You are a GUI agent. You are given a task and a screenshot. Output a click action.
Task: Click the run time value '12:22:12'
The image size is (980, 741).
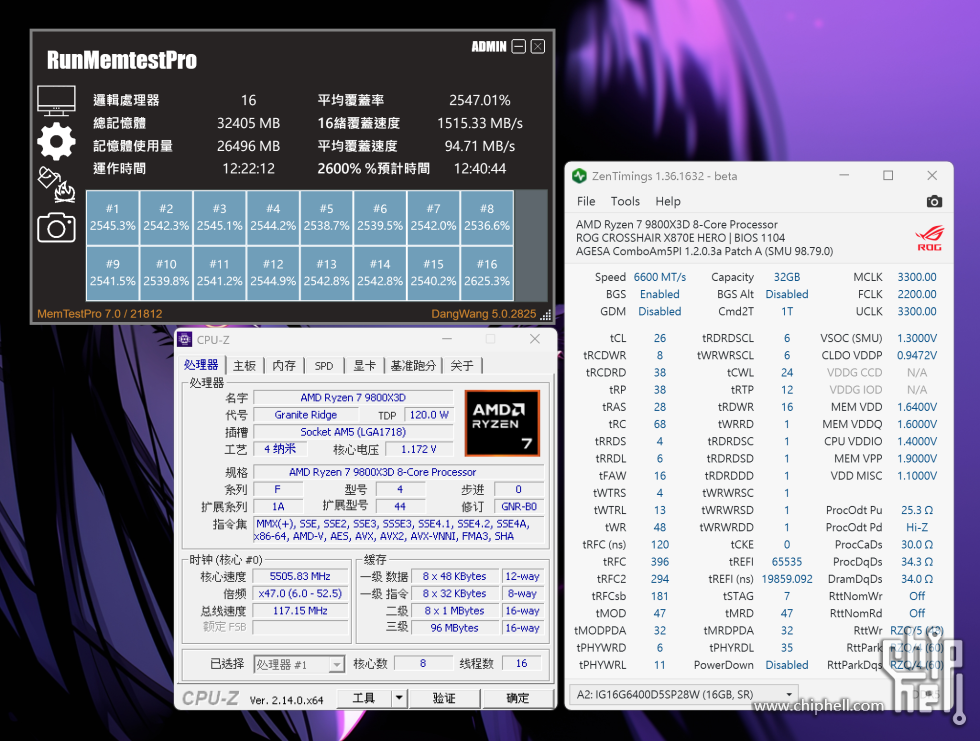point(249,169)
